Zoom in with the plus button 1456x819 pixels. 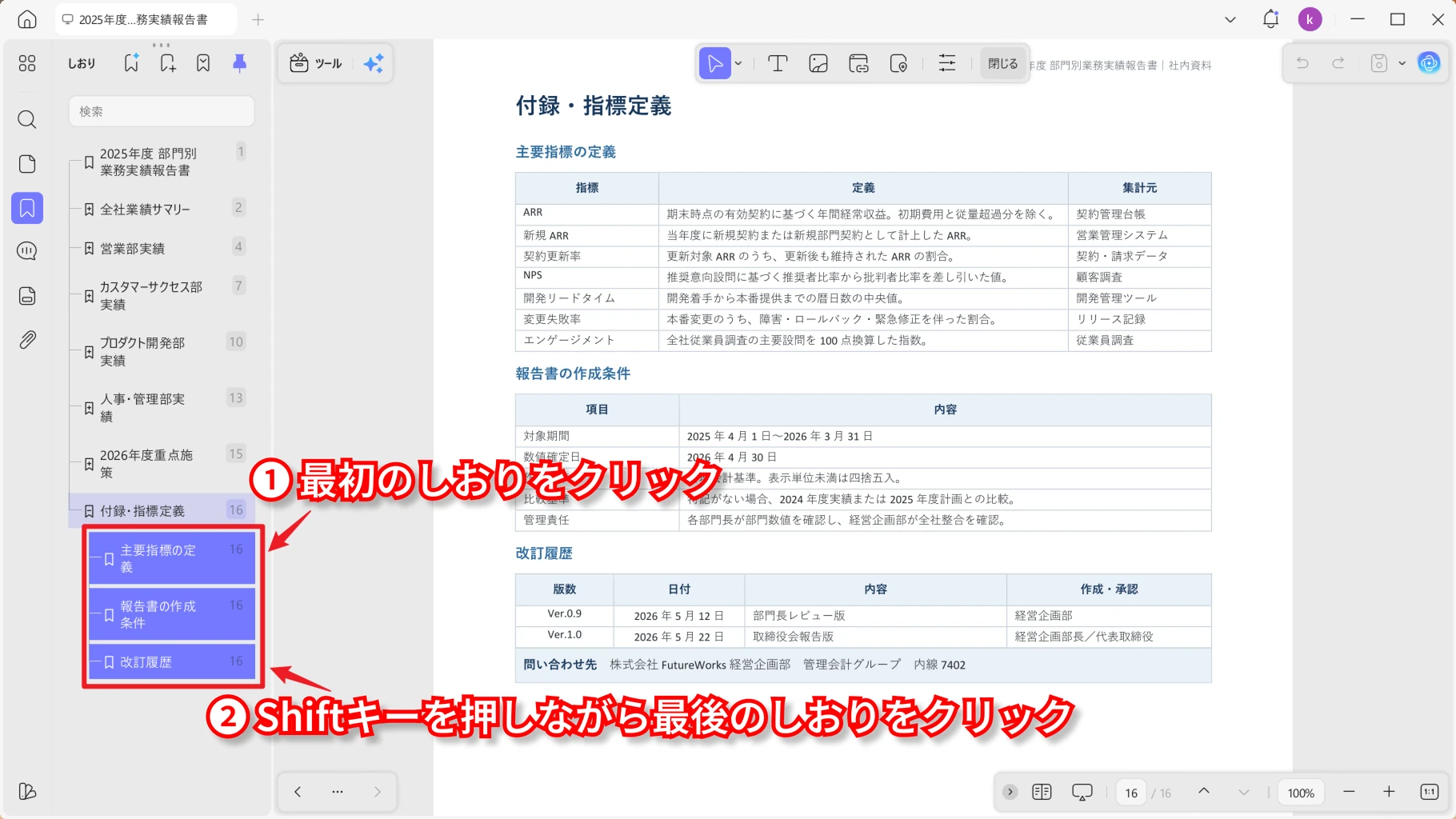(1389, 792)
